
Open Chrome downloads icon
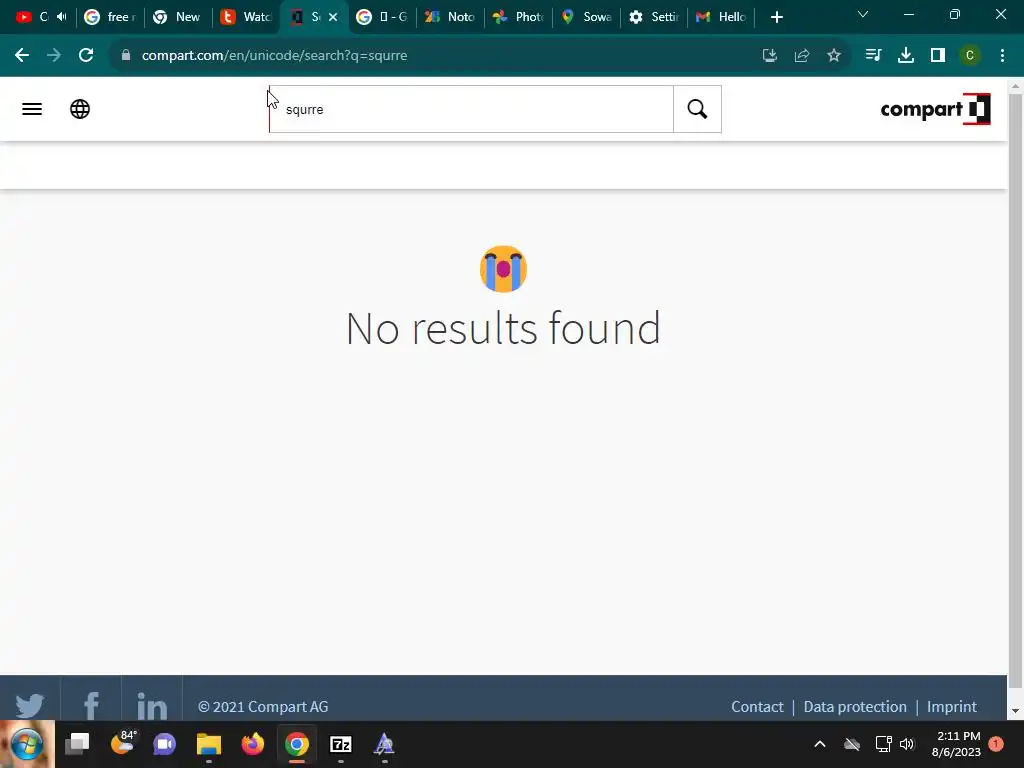point(906,56)
